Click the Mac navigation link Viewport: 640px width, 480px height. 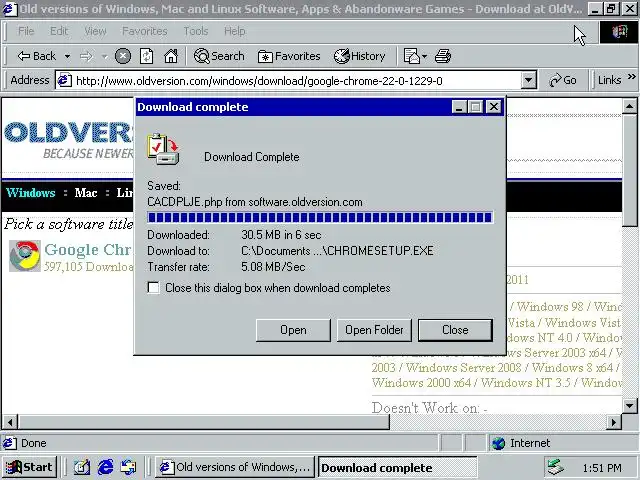(86, 193)
